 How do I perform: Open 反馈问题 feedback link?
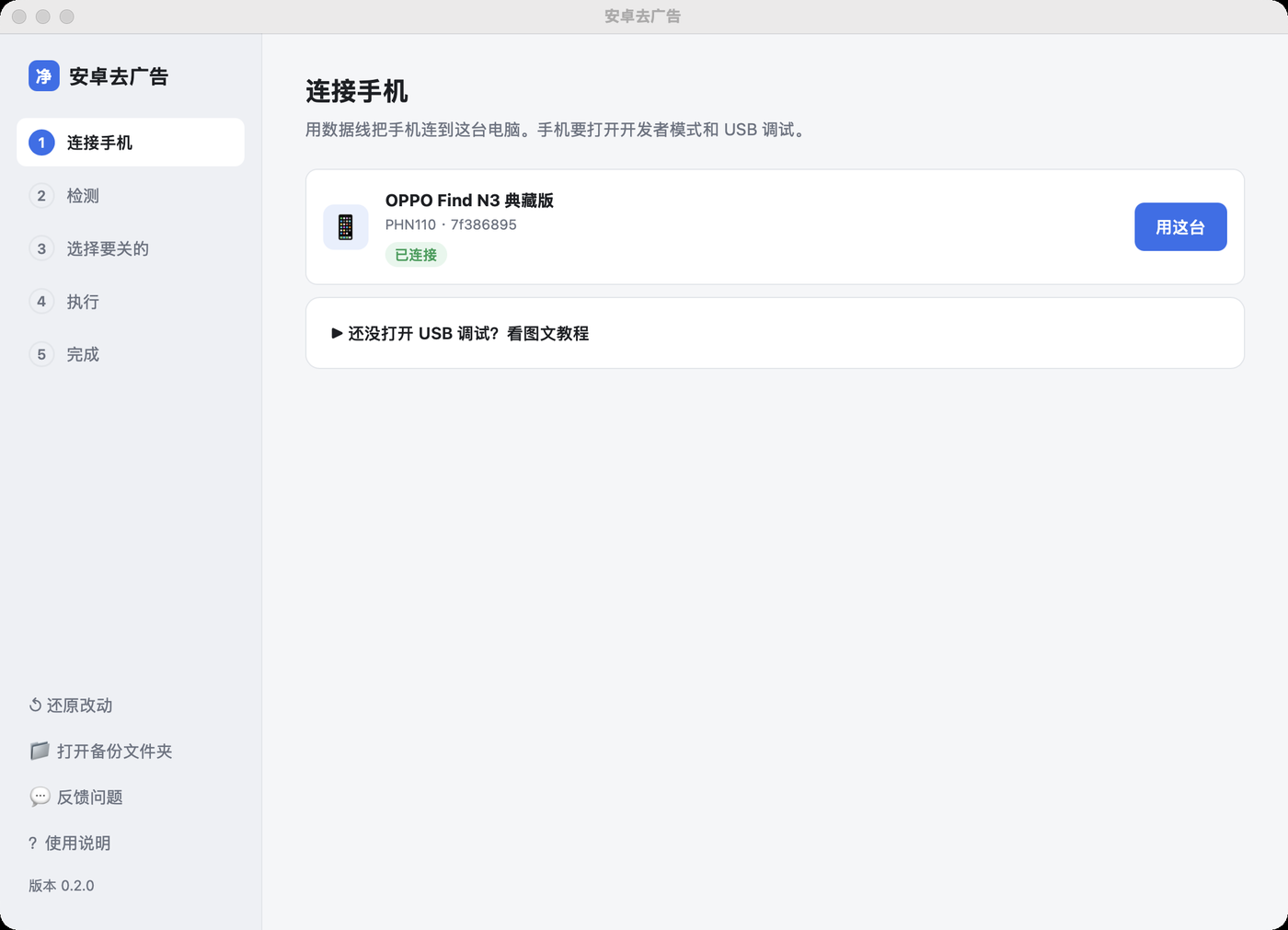pos(76,797)
